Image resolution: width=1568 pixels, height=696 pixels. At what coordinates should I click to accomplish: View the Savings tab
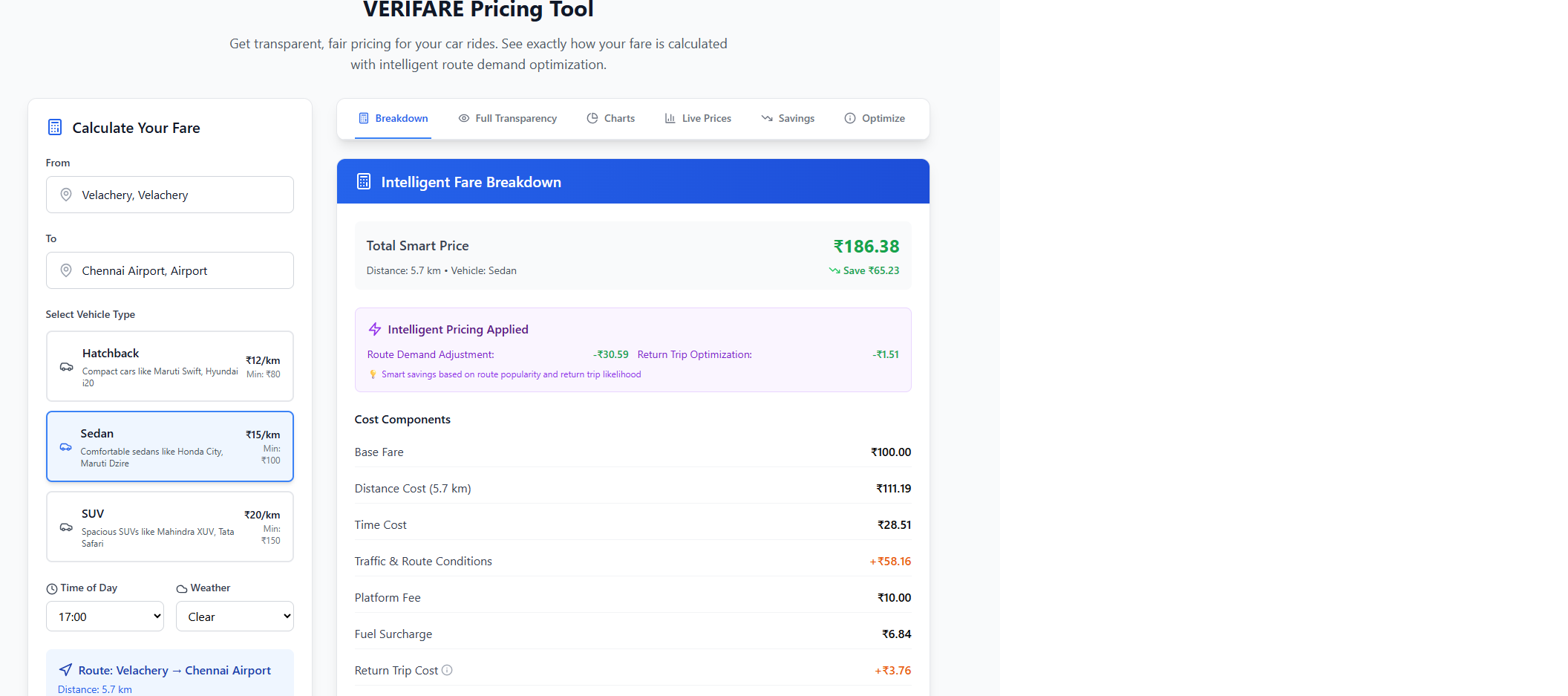click(x=788, y=119)
